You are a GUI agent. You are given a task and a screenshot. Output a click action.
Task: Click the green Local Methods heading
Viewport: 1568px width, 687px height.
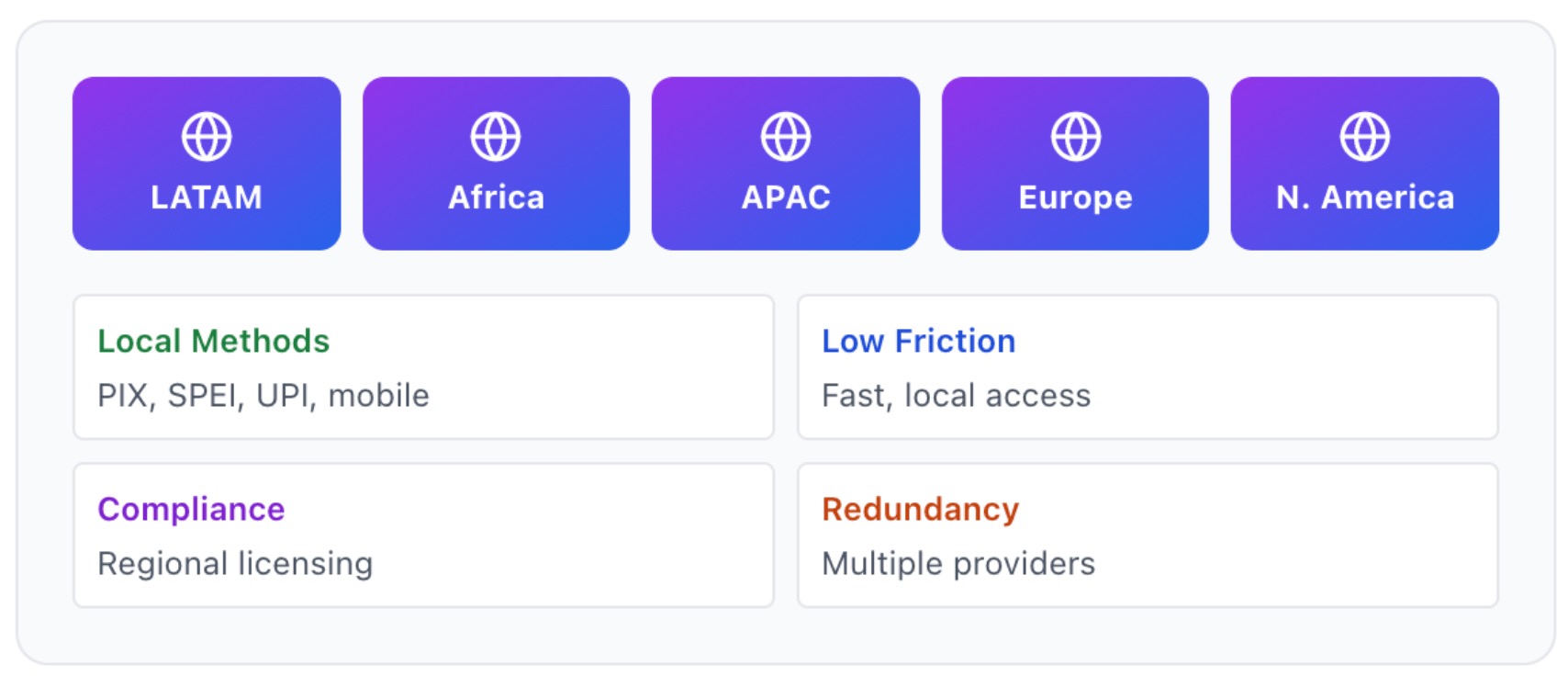[213, 342]
